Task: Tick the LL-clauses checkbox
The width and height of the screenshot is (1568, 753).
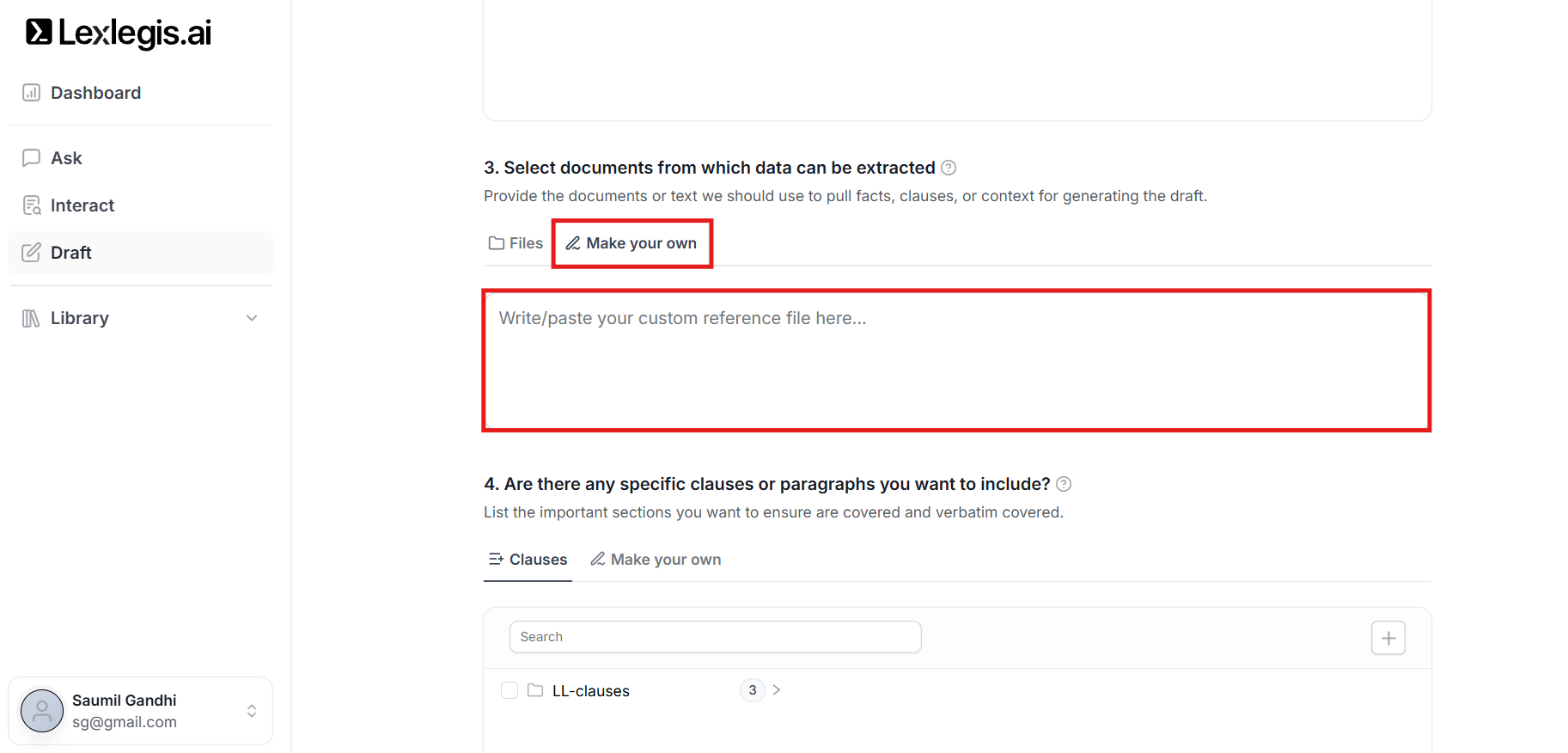Action: [x=509, y=690]
